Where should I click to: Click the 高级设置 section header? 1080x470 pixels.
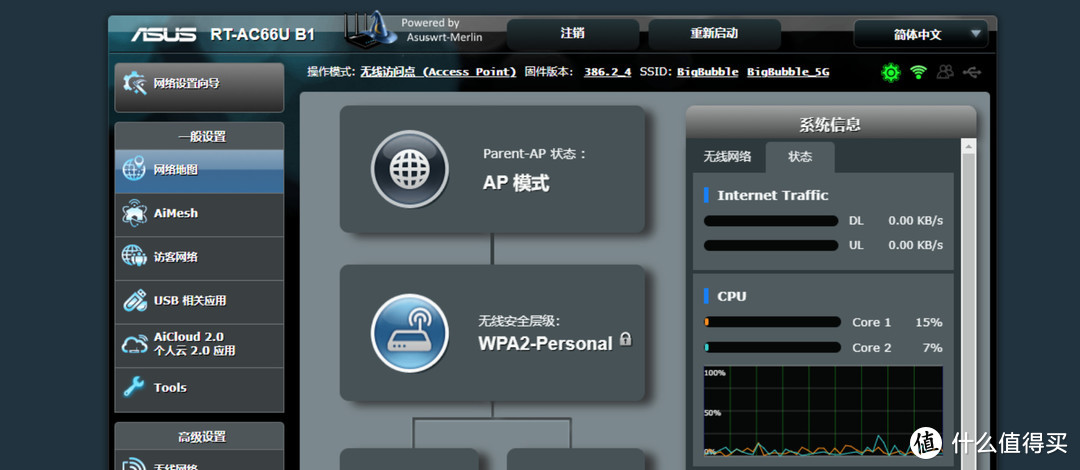click(199, 436)
